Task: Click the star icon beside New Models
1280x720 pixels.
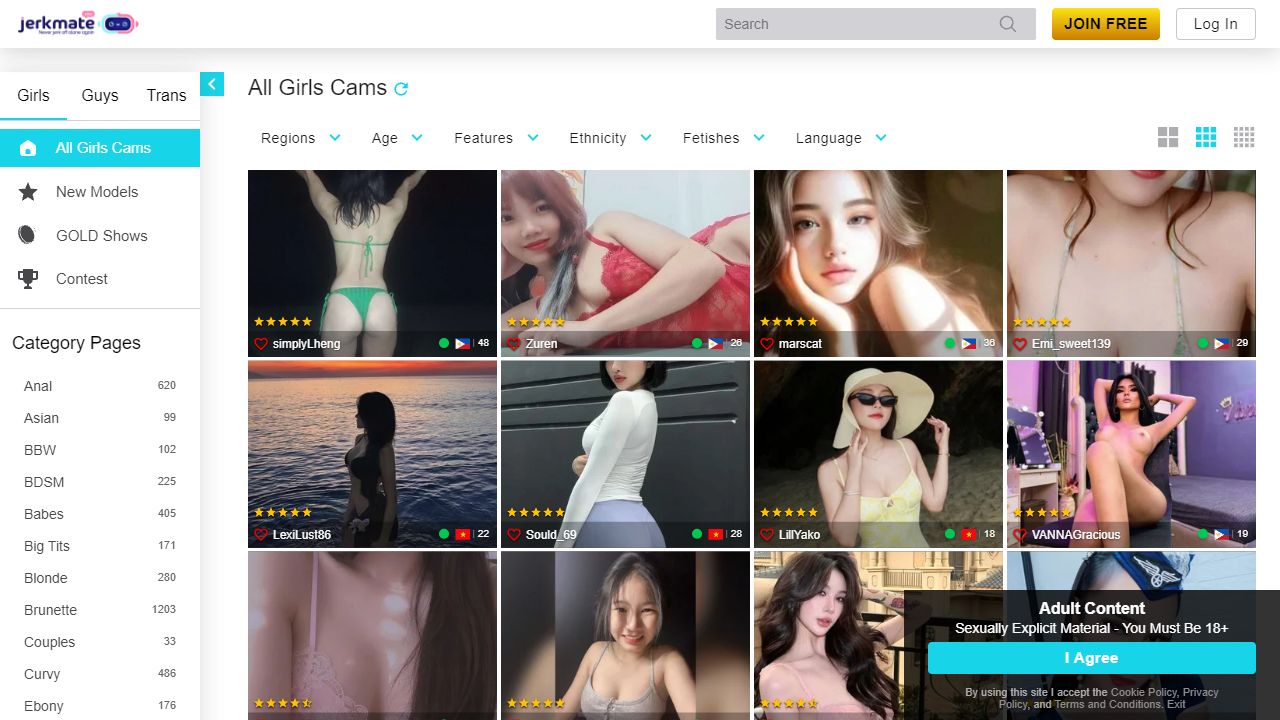Action: (x=28, y=192)
